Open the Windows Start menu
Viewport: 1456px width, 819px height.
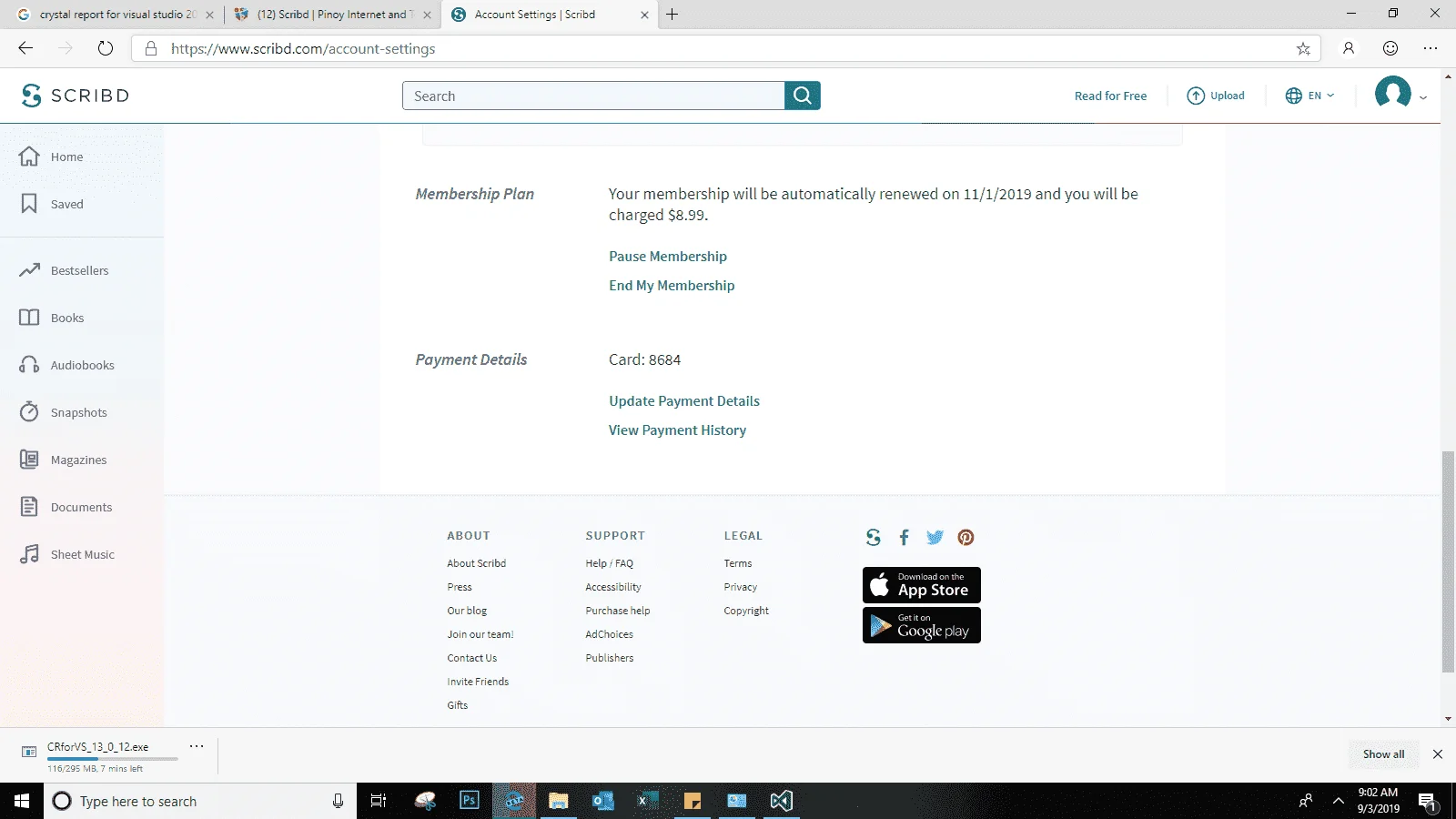coord(22,801)
